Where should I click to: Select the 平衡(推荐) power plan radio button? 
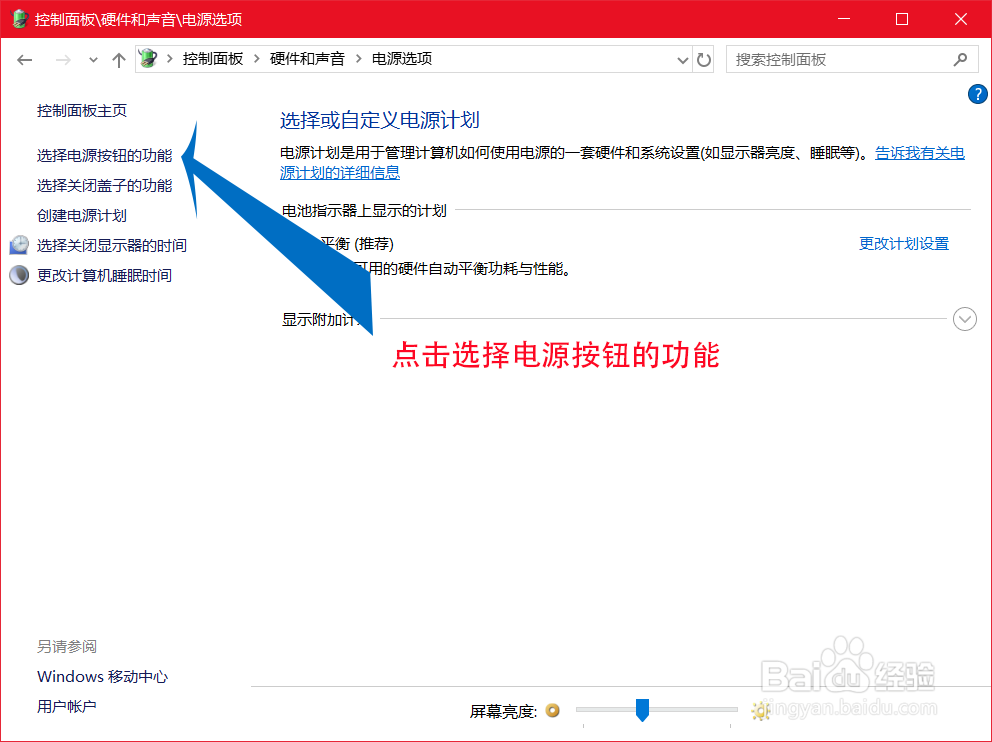pos(291,243)
